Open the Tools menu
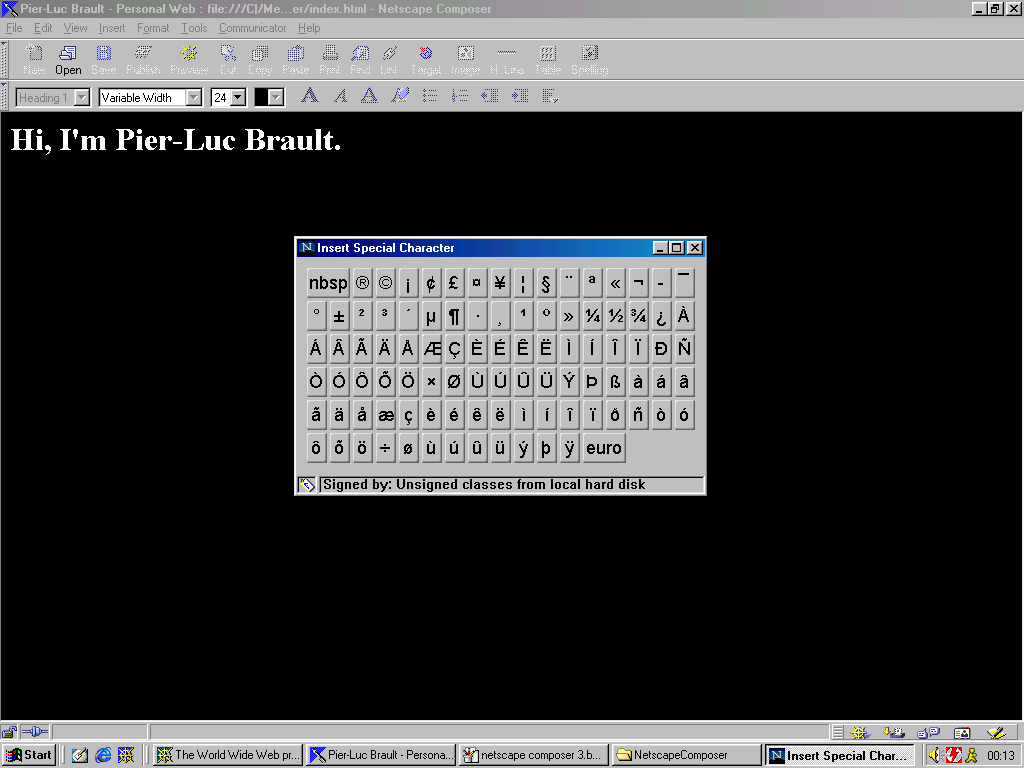 194,28
